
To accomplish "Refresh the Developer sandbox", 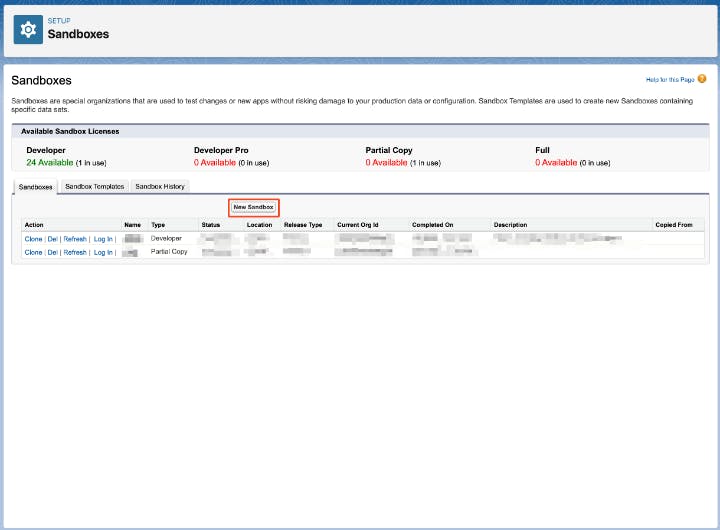I will tap(75, 239).
